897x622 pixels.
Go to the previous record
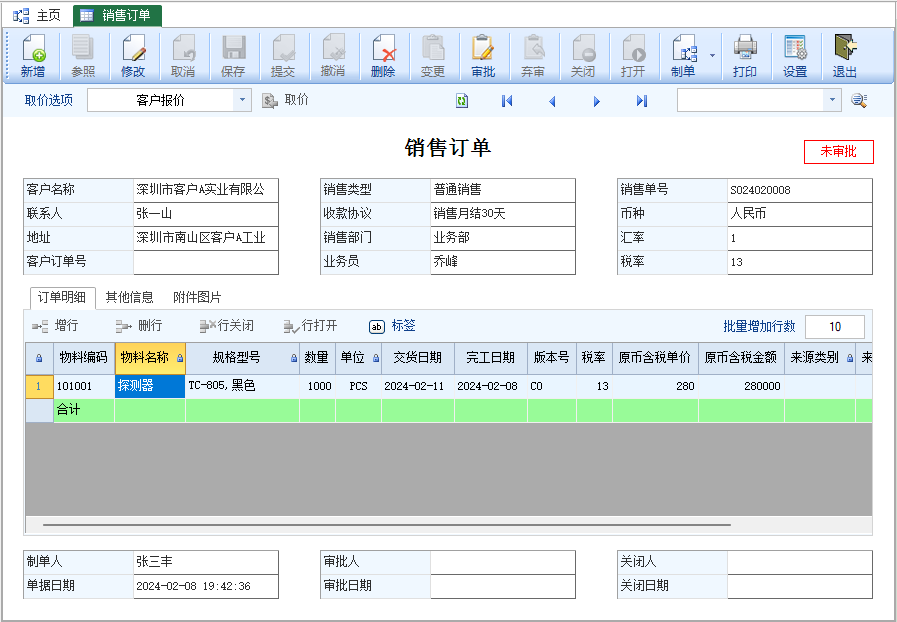click(552, 101)
